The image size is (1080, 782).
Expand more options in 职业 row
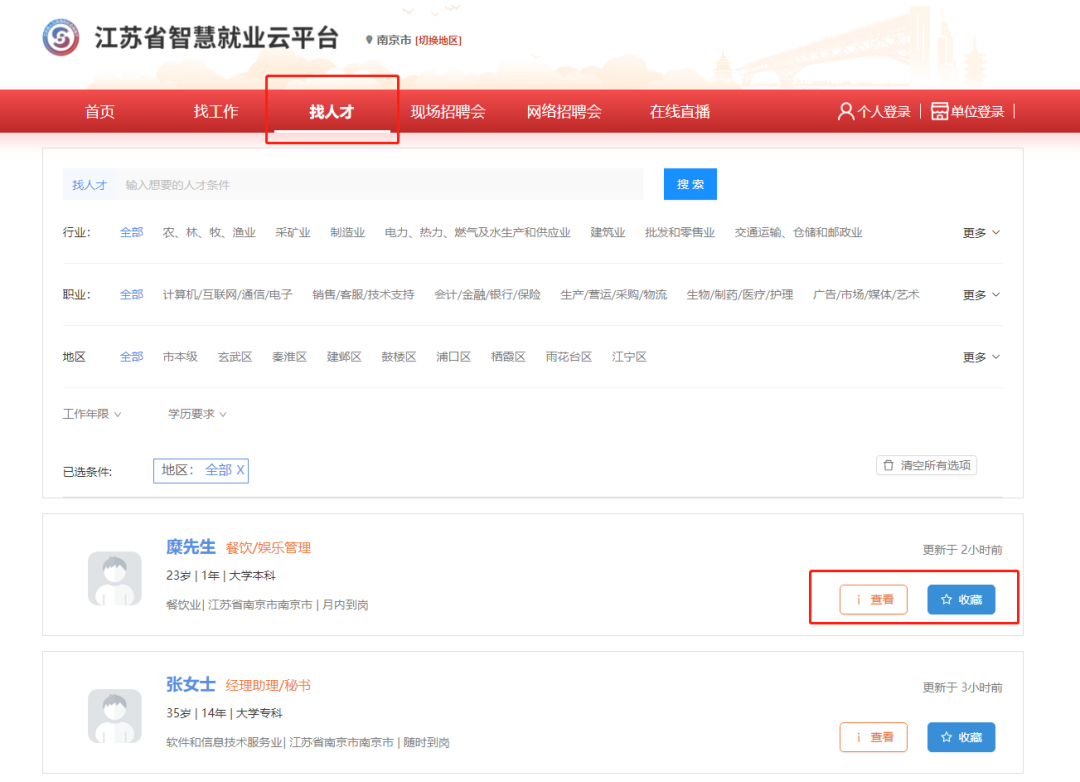coord(980,295)
